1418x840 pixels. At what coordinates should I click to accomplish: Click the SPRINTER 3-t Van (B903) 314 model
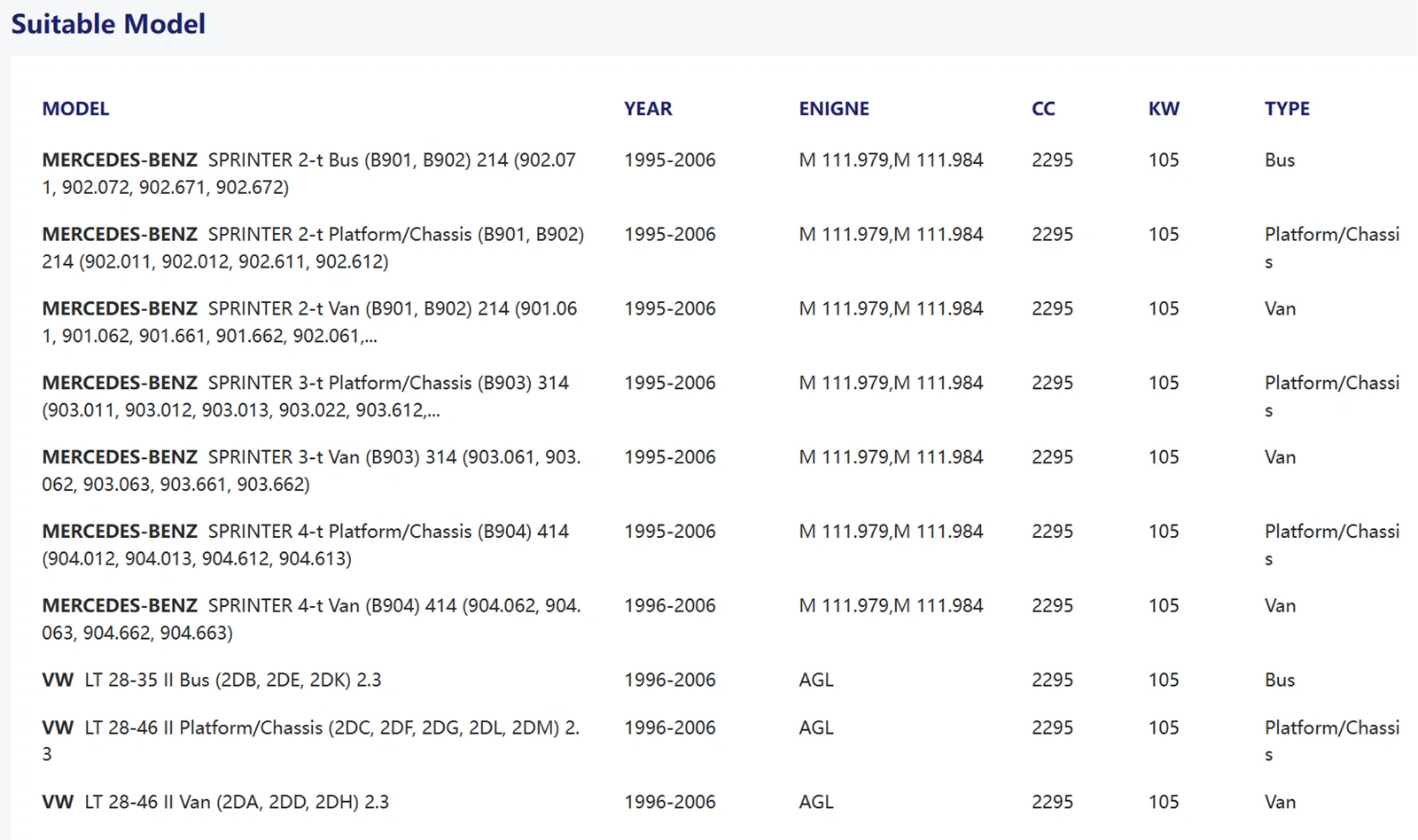311,471
